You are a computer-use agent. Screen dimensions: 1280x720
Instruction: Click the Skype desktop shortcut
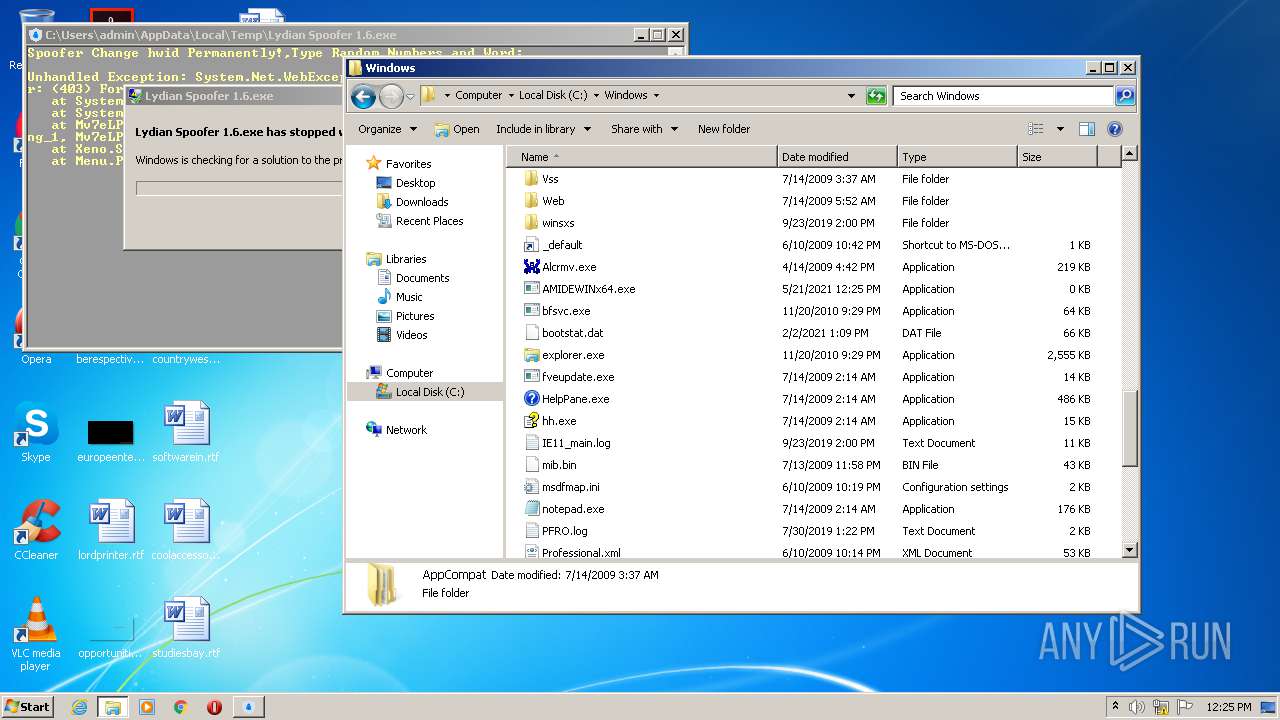[36, 433]
